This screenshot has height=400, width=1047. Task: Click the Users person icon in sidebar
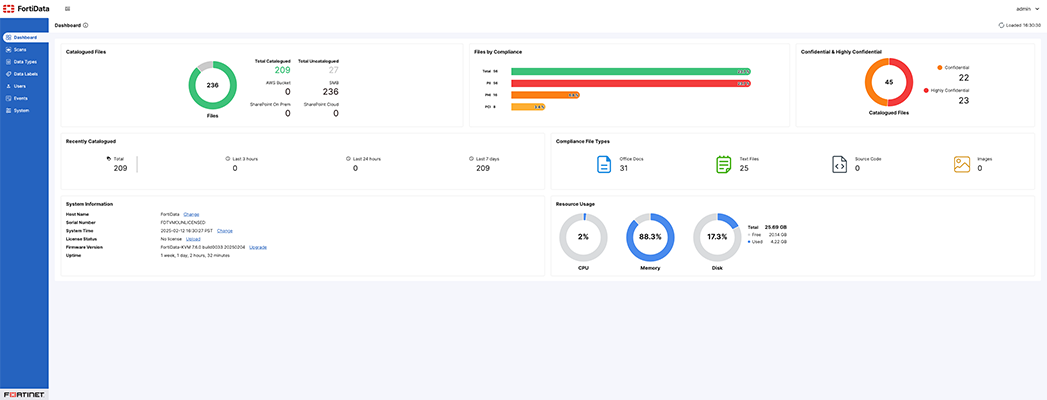pos(7,86)
